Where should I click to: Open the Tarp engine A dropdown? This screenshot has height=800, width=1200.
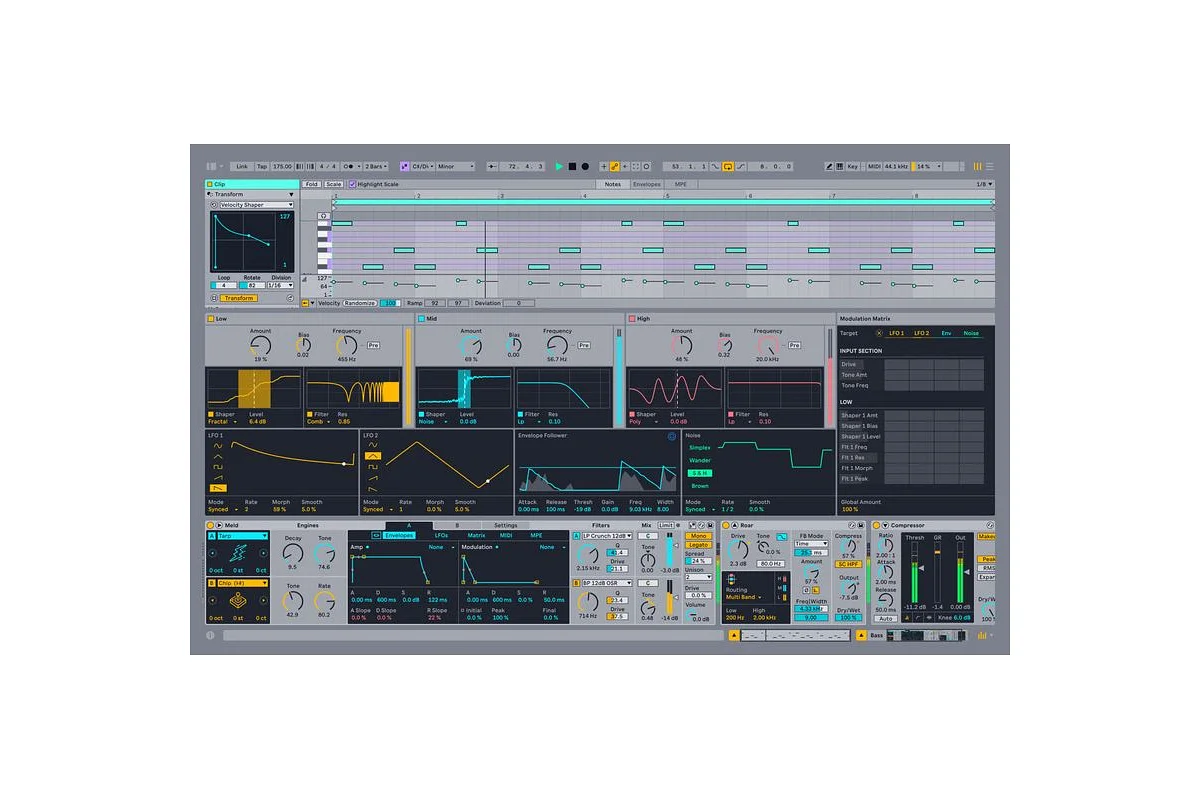pyautogui.click(x=243, y=536)
